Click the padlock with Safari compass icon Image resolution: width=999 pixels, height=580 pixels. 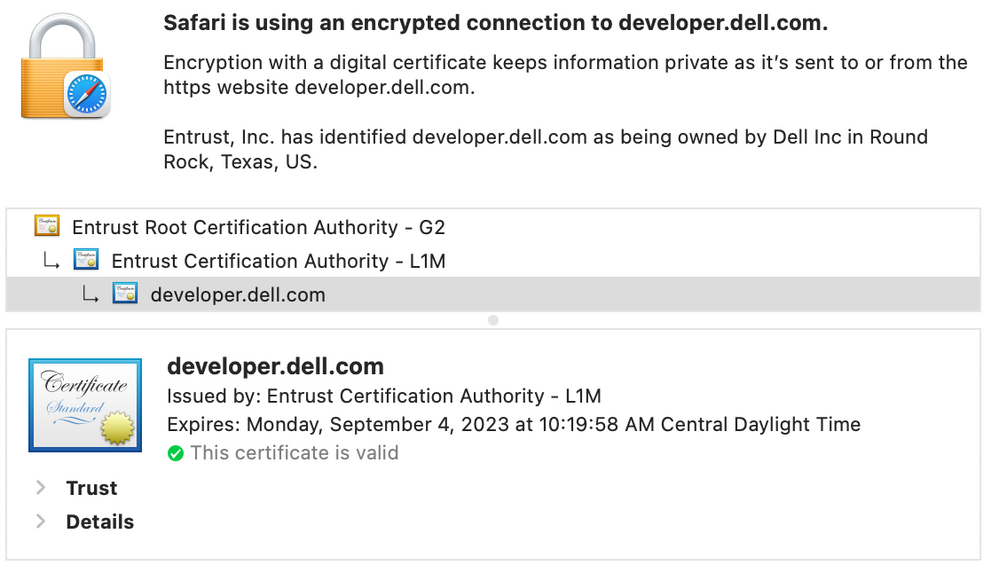pos(66,66)
